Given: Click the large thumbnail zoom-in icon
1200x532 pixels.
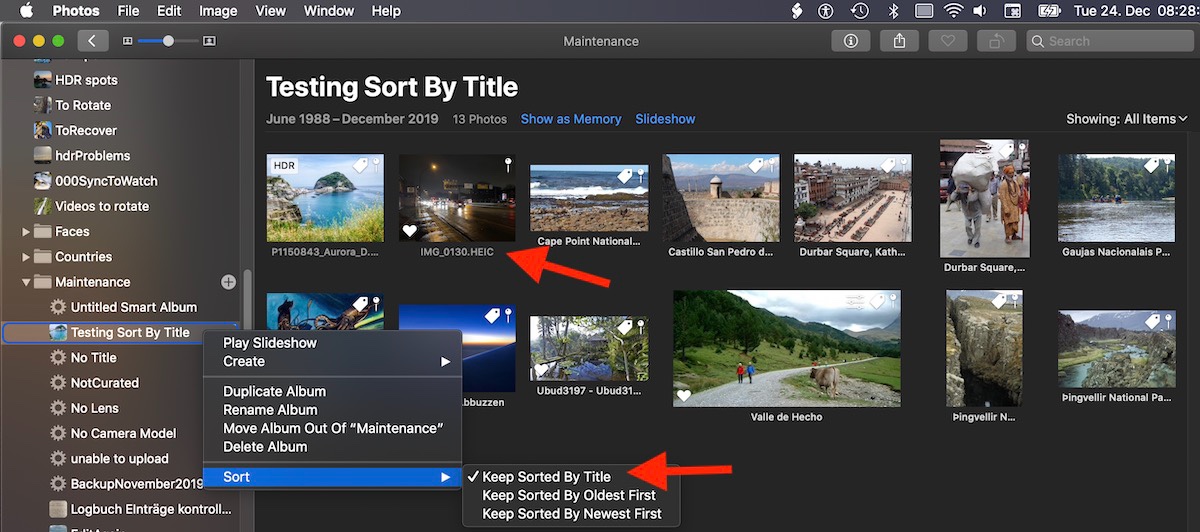Looking at the screenshot, I should [x=209, y=41].
